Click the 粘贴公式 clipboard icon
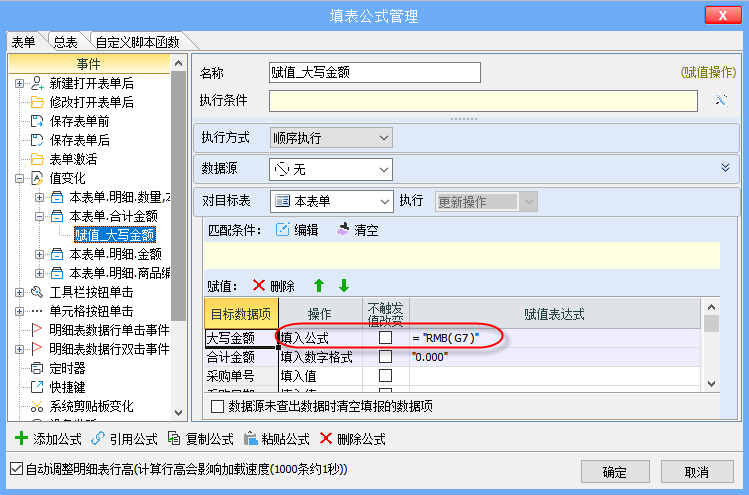Screen dimensions: 749x495 click(250, 438)
